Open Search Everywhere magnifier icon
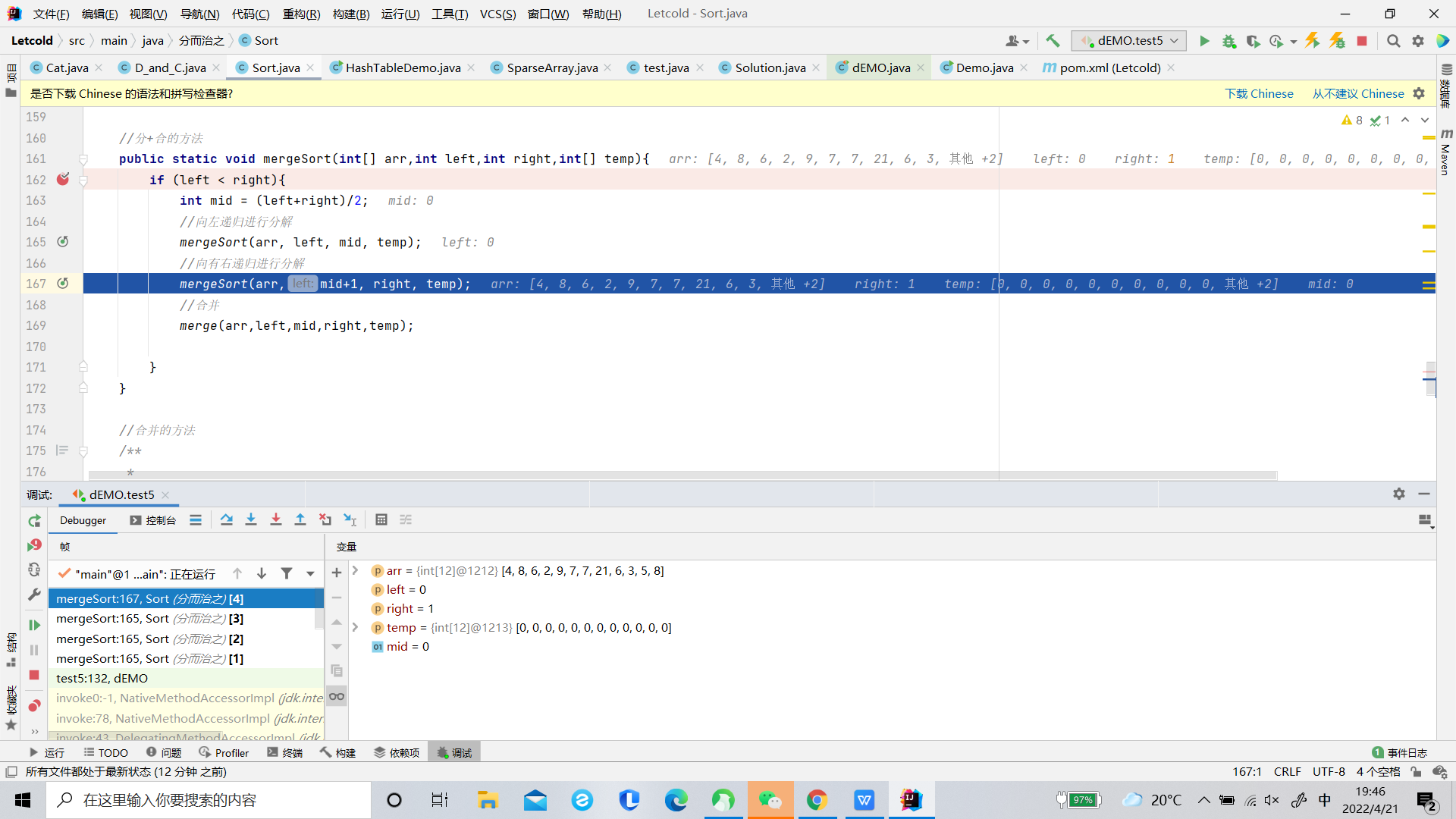The width and height of the screenshot is (1456, 819). point(1393,41)
